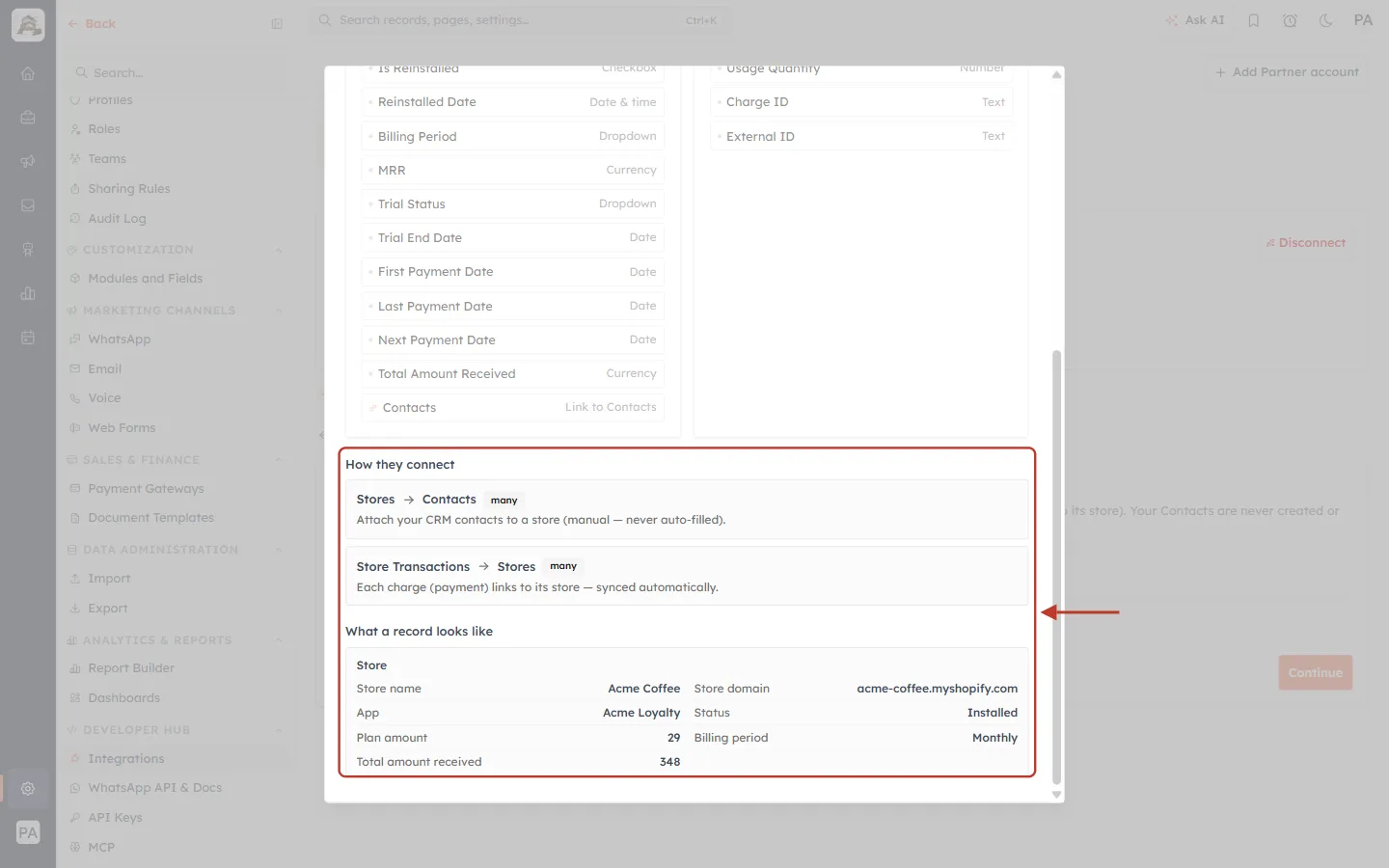Viewport: 1389px width, 868px height.
Task: Click the Ask AI button
Action: pyautogui.click(x=1194, y=20)
